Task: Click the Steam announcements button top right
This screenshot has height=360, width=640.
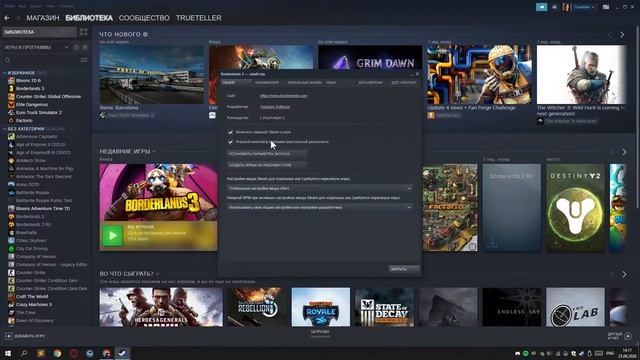Action: (542, 7)
